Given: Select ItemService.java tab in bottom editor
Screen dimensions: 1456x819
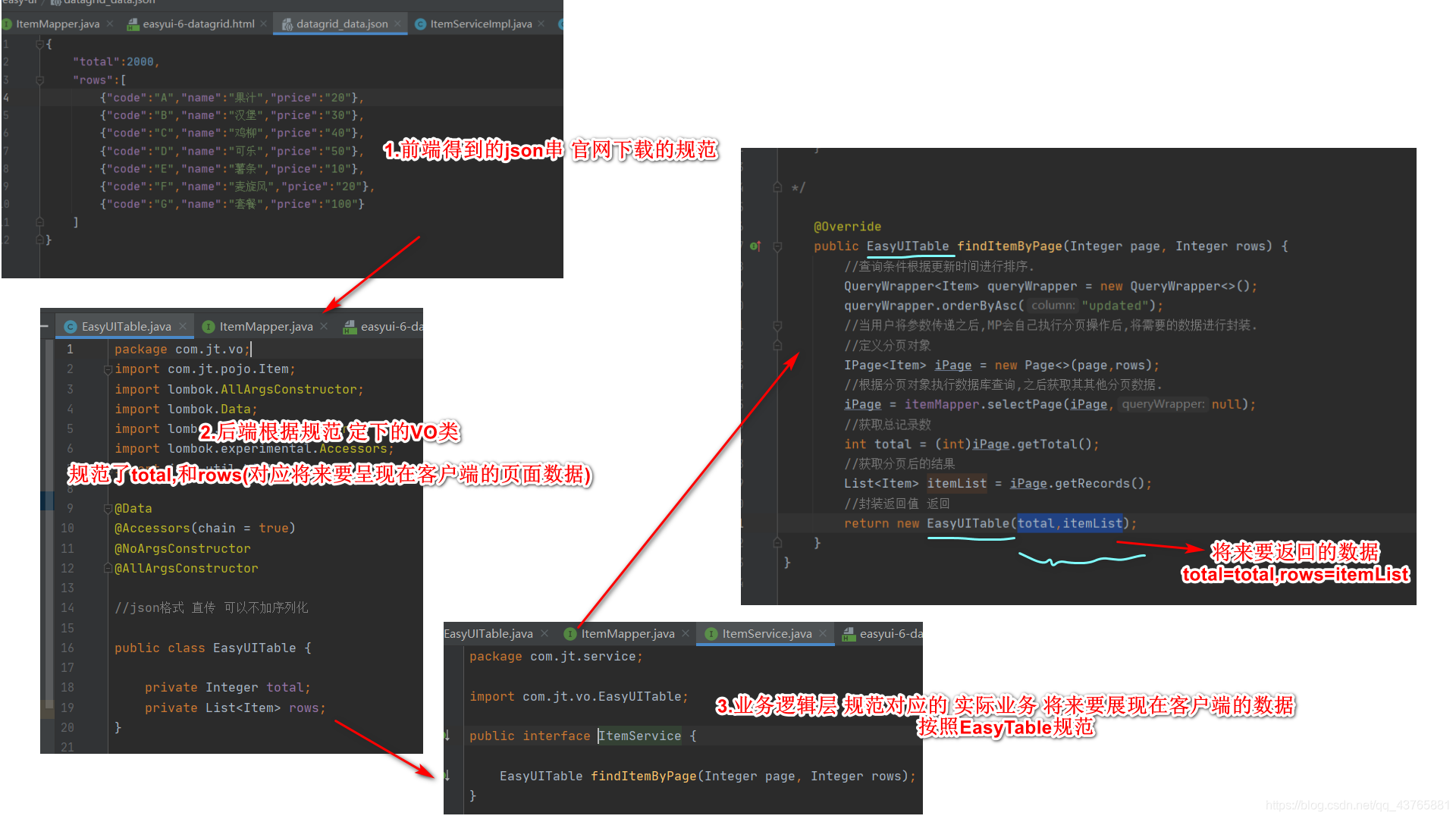Looking at the screenshot, I should click(x=767, y=634).
